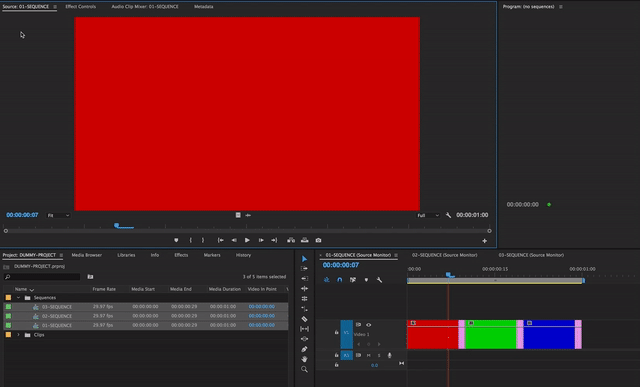
Task: Switch to 02-SEQUENCE timeline tab
Action: [x=444, y=255]
